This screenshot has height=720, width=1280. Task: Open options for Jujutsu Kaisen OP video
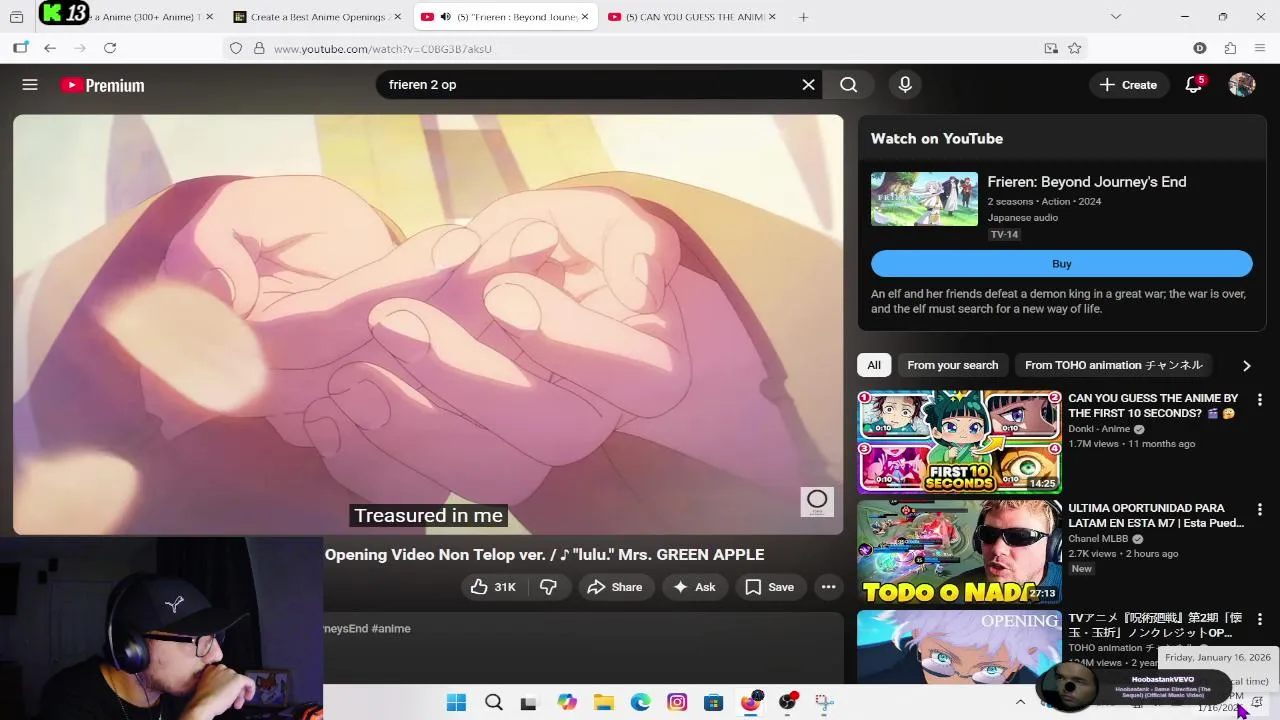tap(1259, 620)
